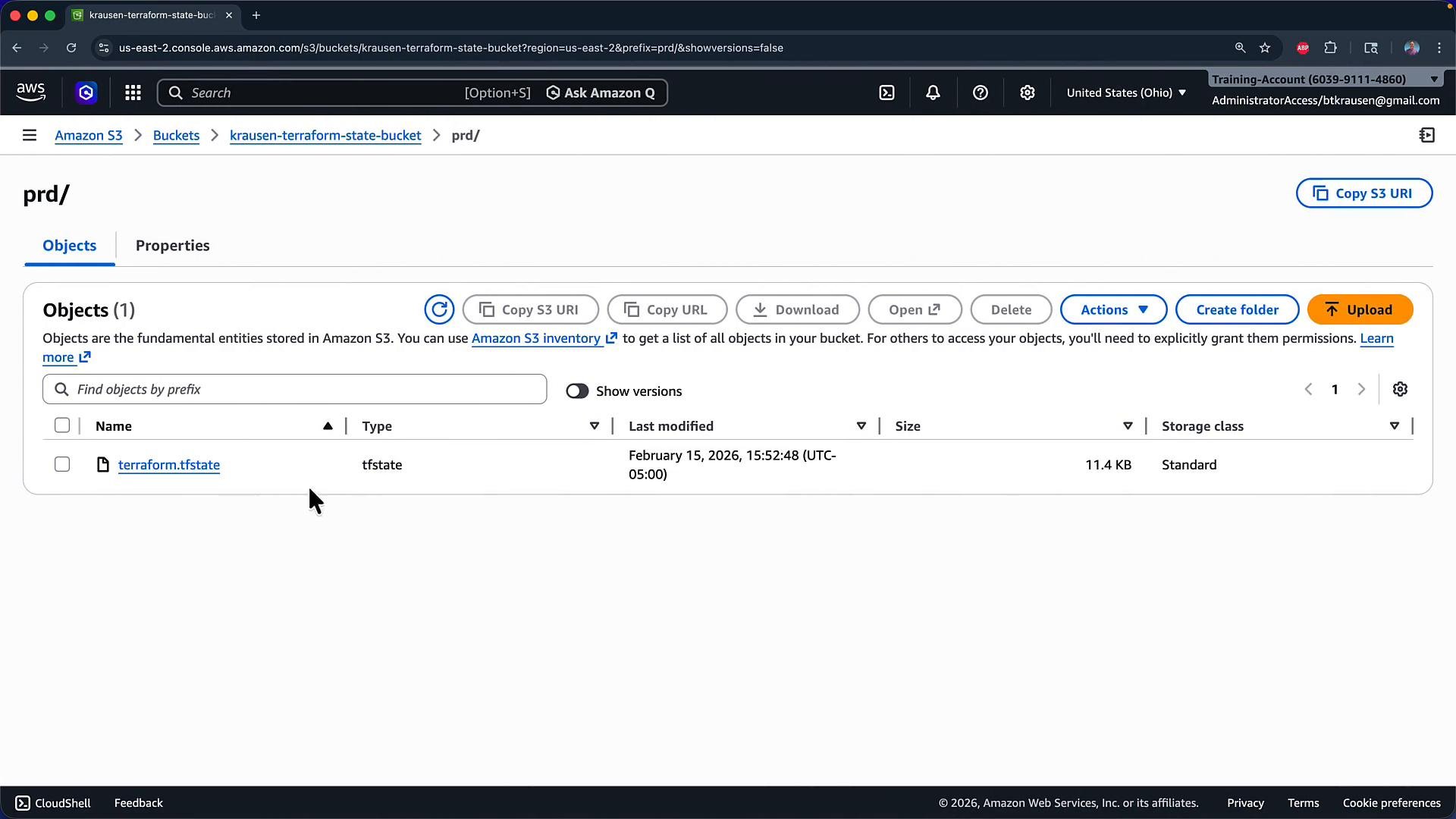Viewport: 1456px width, 819px height.
Task: Open the United States (Ohio) region selector
Action: point(1126,93)
